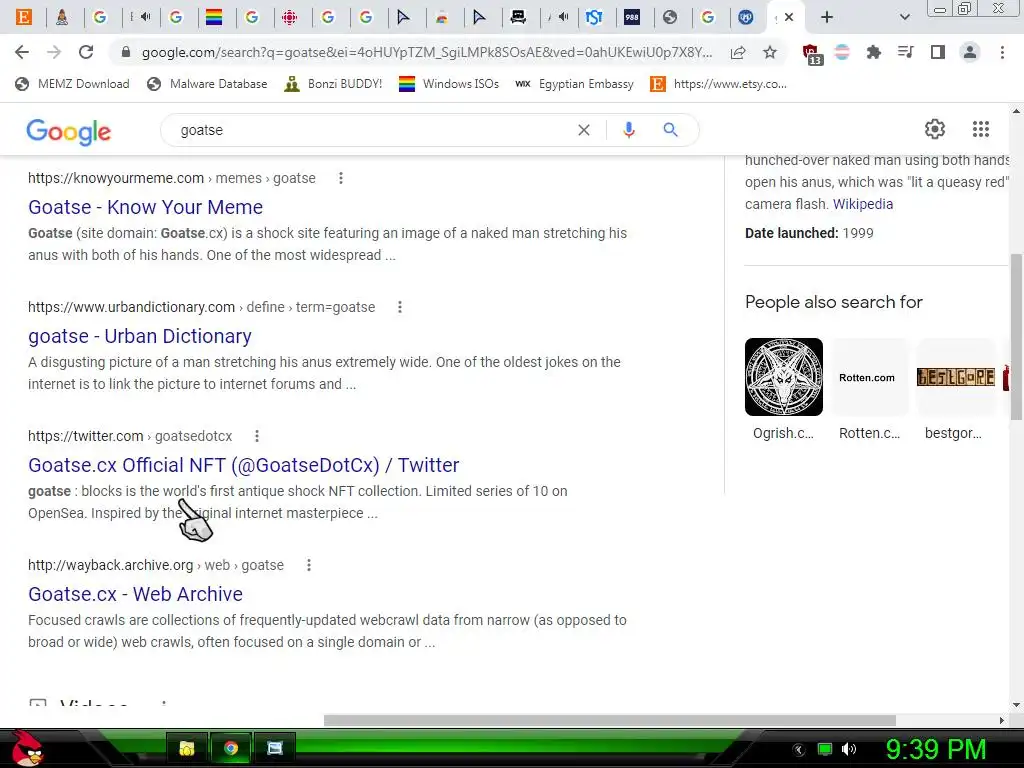Viewport: 1024px width, 768px height.
Task: Open the Extensions puzzle piece menu
Action: point(874,52)
